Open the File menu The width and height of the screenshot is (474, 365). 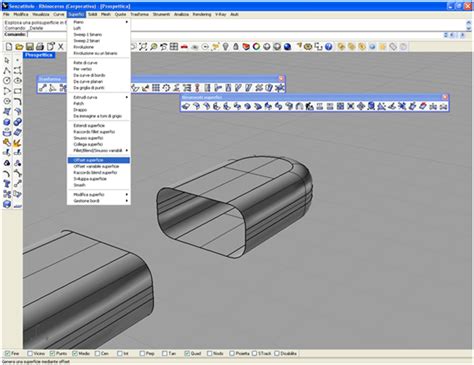pos(6,15)
